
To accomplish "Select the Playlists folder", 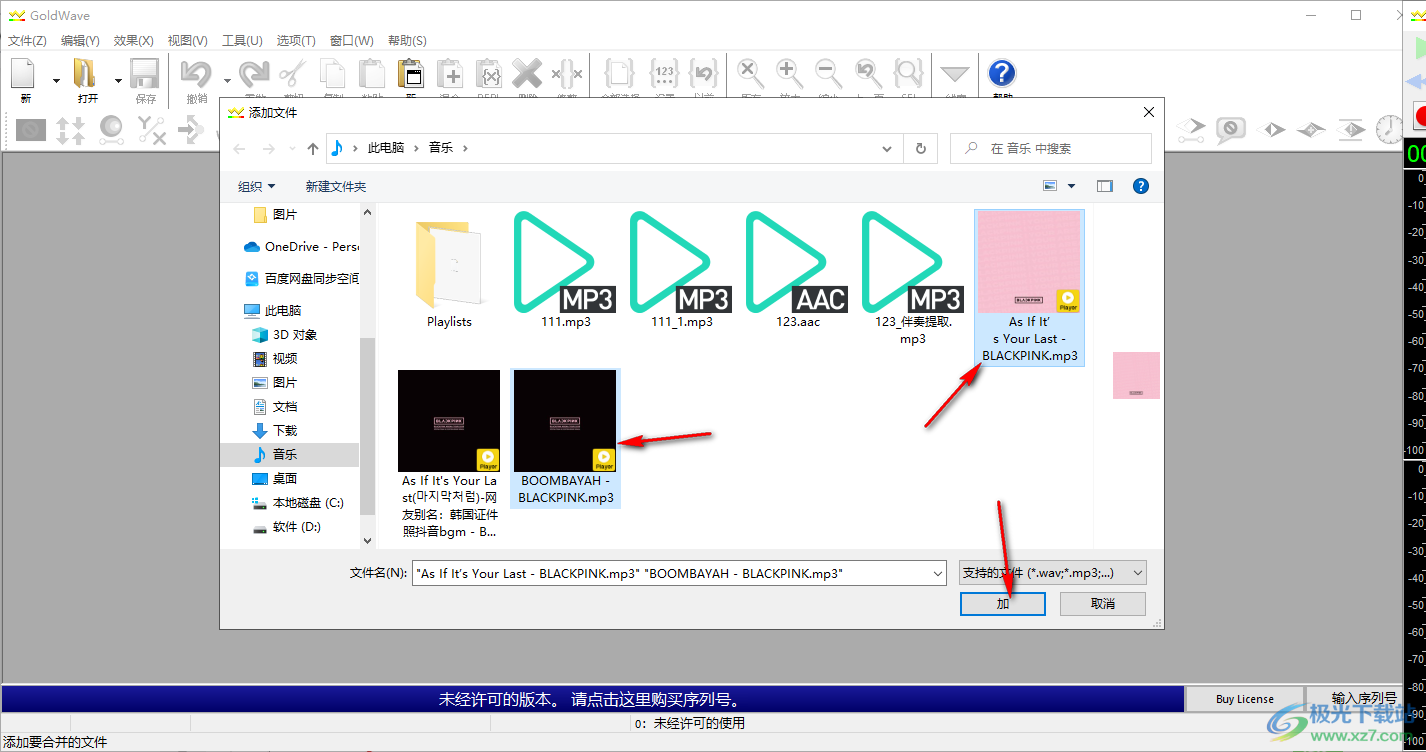I will coord(449,270).
